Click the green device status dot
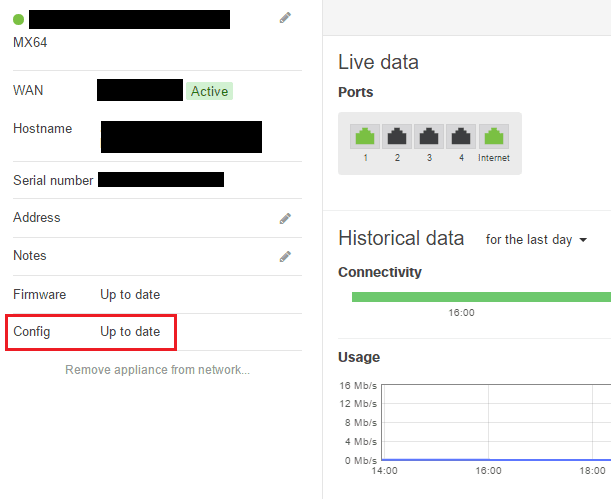Viewport: 611px width, 499px height. click(19, 19)
